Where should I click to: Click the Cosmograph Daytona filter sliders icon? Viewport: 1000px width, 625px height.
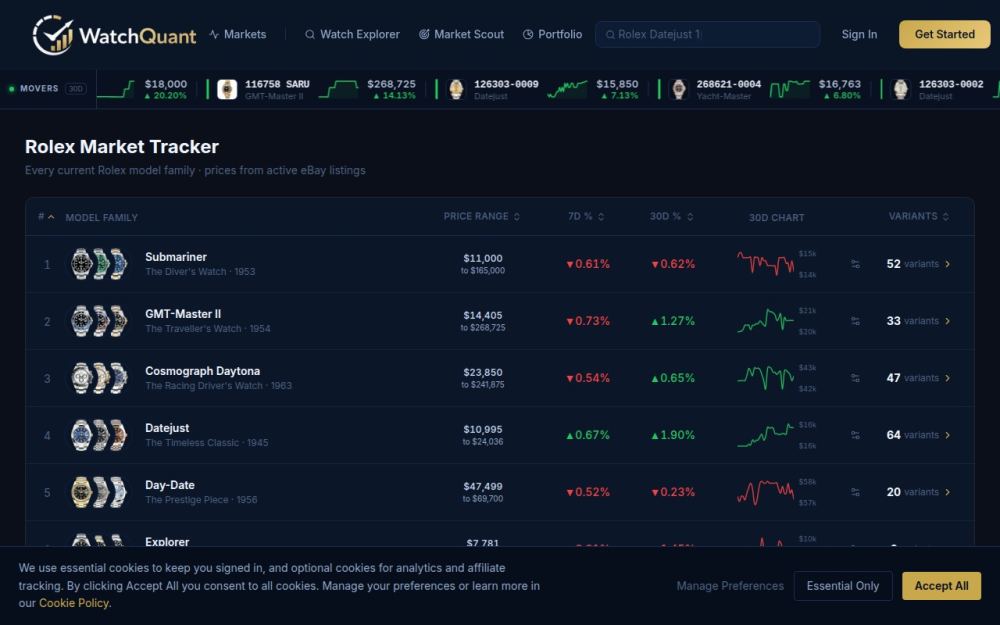pos(855,378)
